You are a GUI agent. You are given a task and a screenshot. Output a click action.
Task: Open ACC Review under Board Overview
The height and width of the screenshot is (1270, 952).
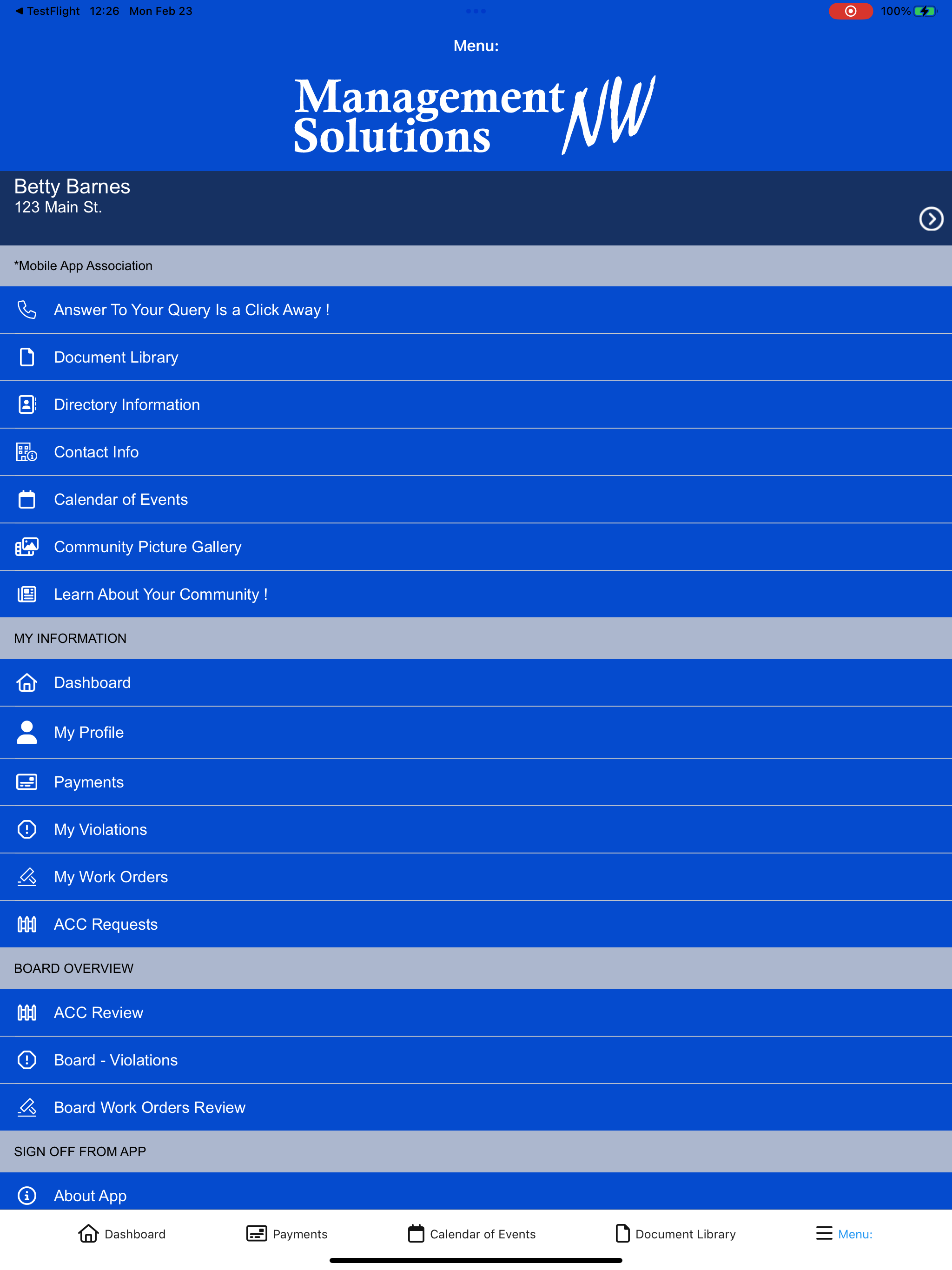pos(476,1013)
